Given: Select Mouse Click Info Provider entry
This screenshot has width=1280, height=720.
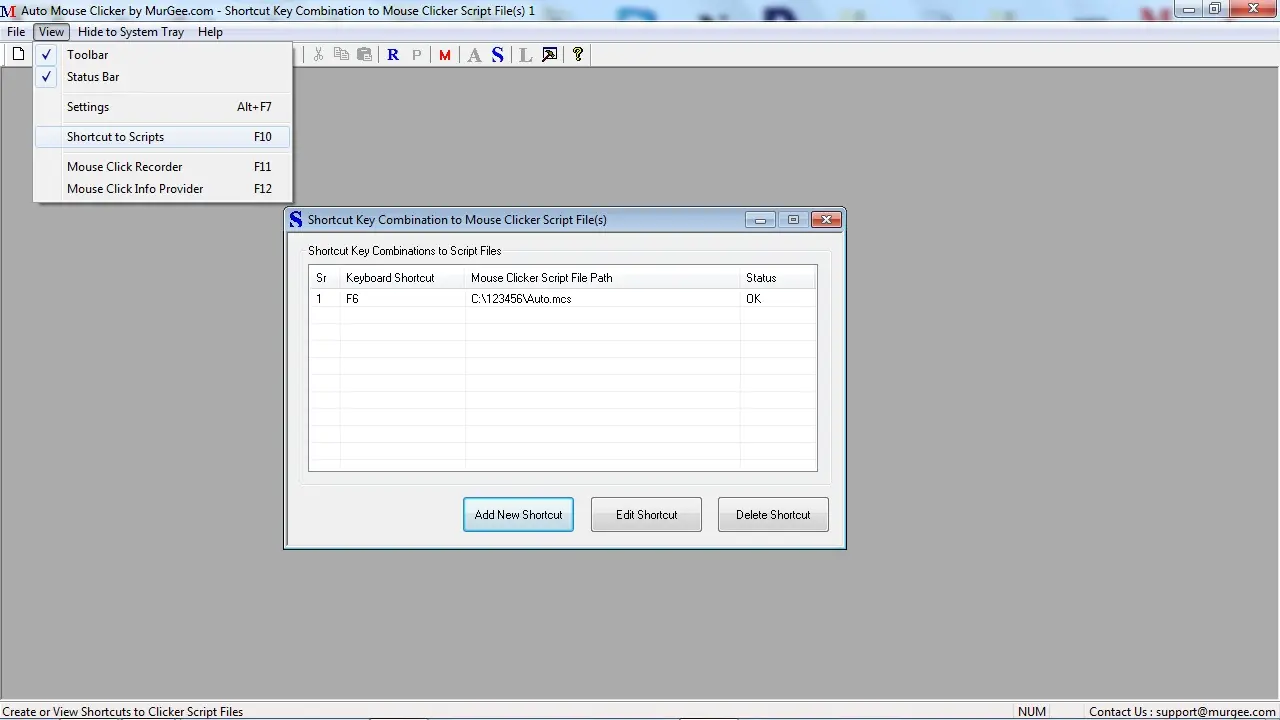Looking at the screenshot, I should pyautogui.click(x=162, y=189).
